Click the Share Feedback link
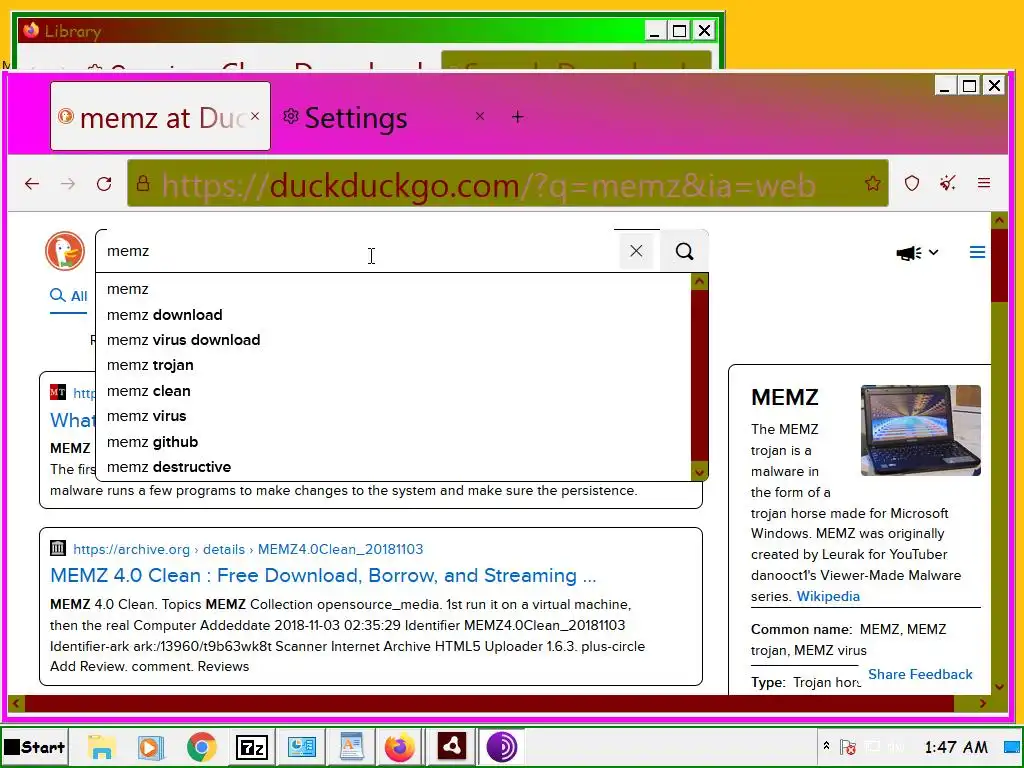Screen dimensions: 1024x768 tap(920, 675)
